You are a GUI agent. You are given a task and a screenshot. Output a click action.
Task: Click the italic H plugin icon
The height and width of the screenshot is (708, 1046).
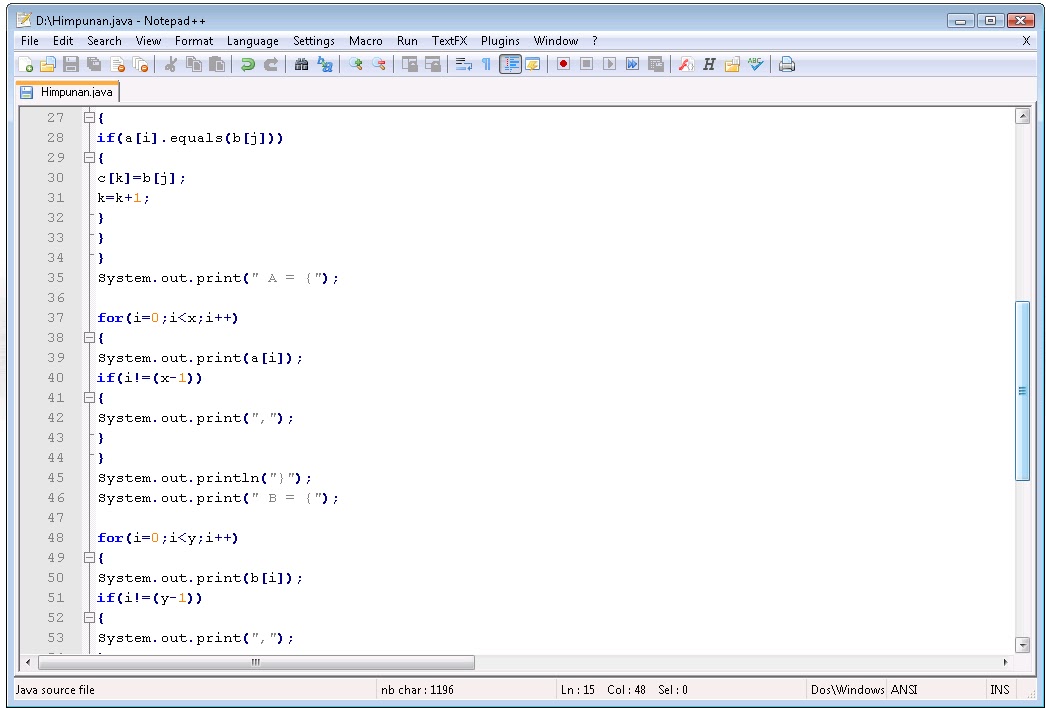[709, 64]
